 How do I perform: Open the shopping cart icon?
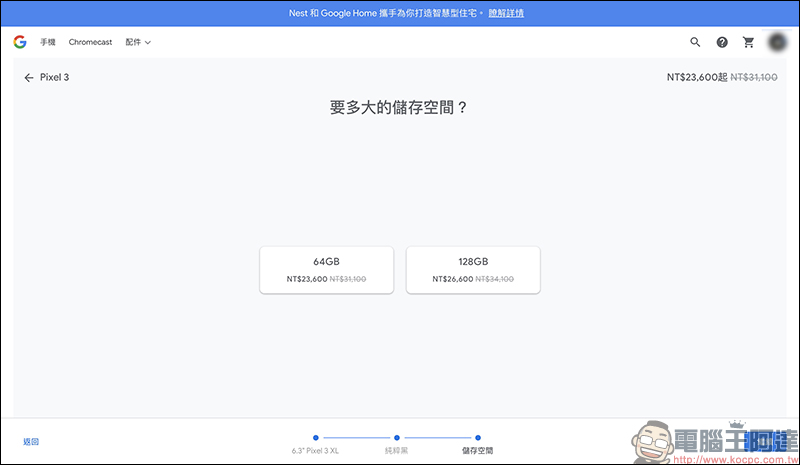coord(748,42)
